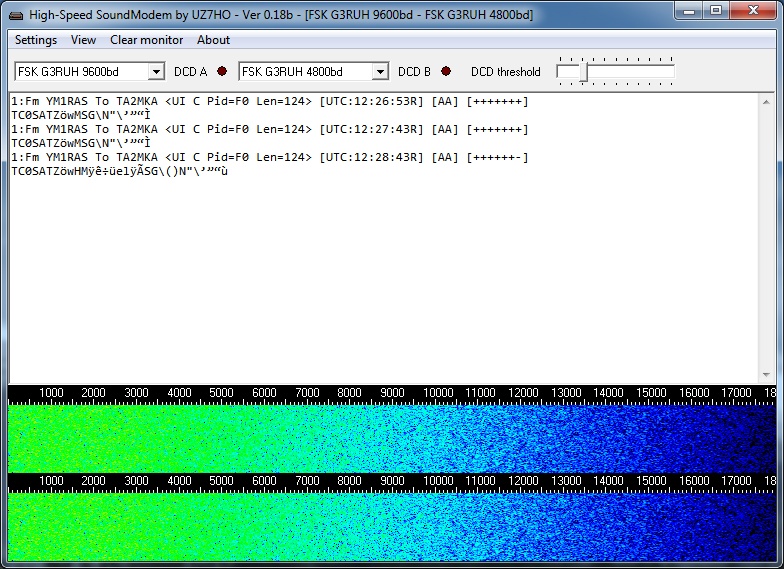Adjust the DCD threshold slider handle
The image size is (784, 569).
[584, 72]
